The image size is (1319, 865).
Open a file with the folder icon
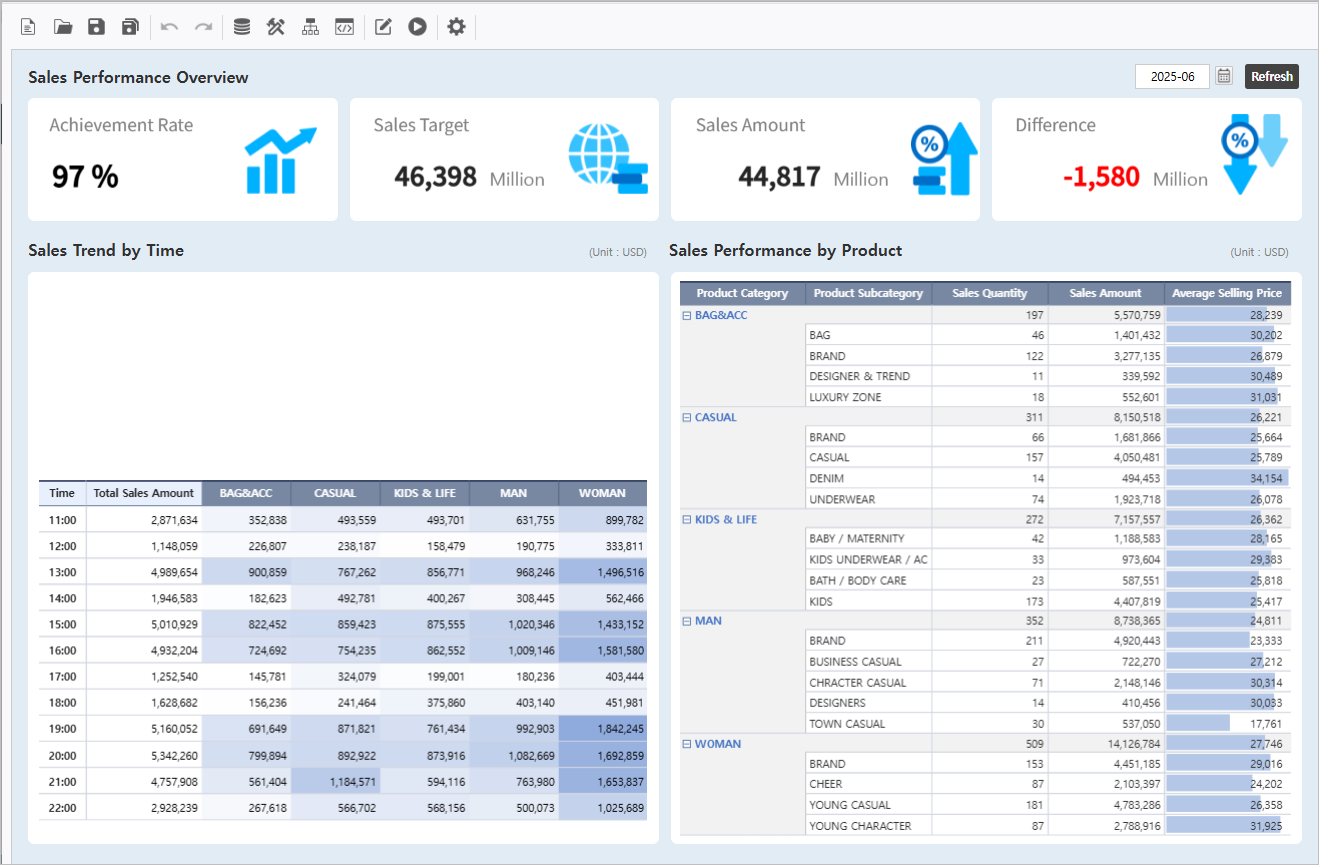63,27
